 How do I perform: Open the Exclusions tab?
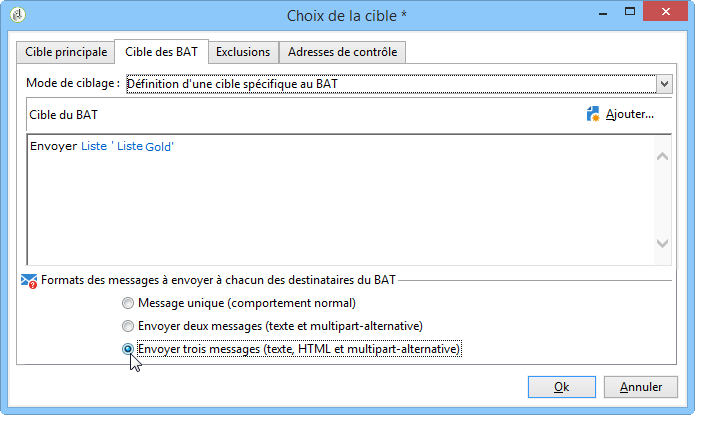[x=243, y=52]
